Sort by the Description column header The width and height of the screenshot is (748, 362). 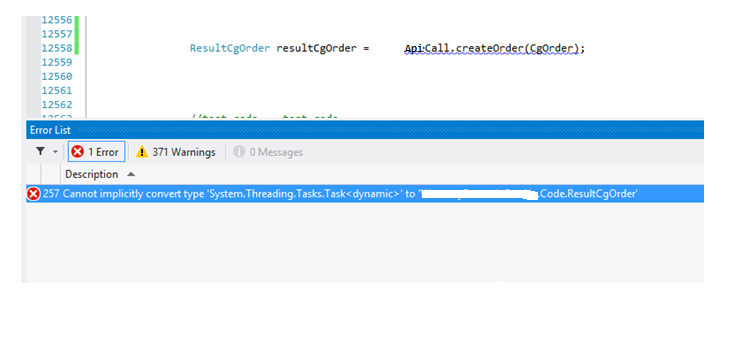click(x=92, y=174)
